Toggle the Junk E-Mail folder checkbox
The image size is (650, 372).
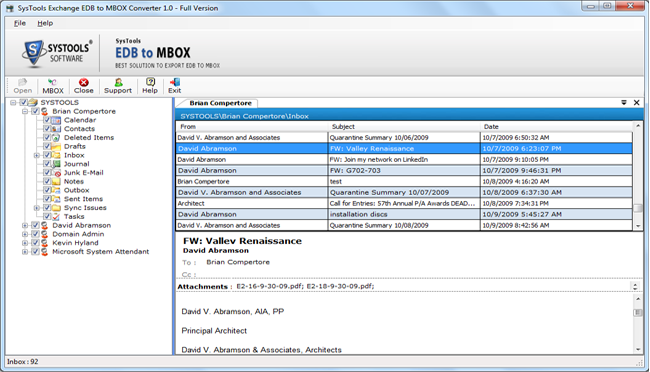click(x=47, y=173)
